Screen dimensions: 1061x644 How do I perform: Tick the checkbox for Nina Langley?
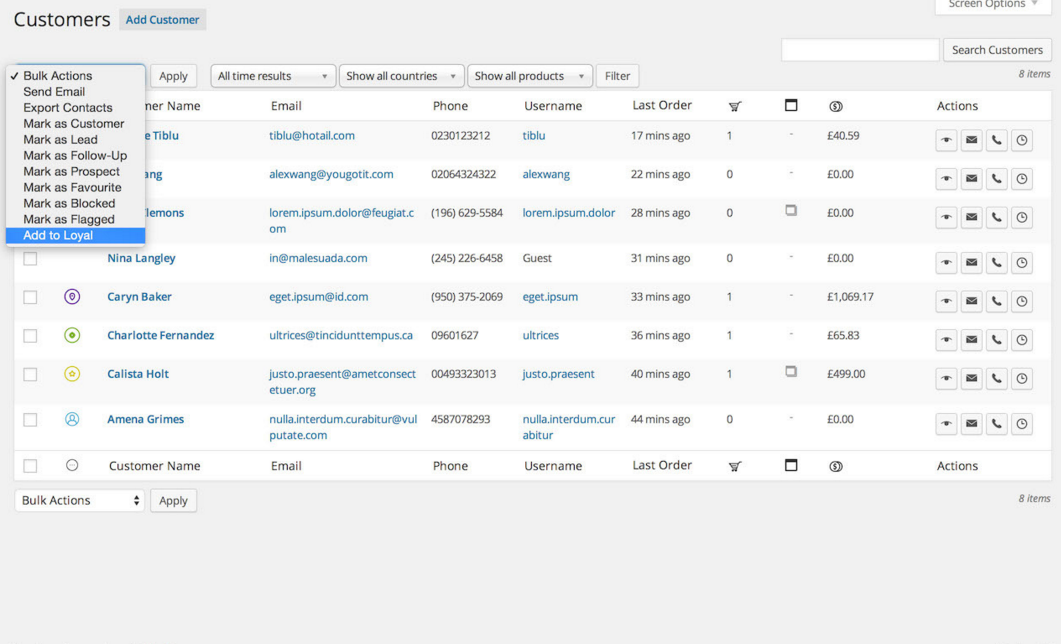(30, 259)
